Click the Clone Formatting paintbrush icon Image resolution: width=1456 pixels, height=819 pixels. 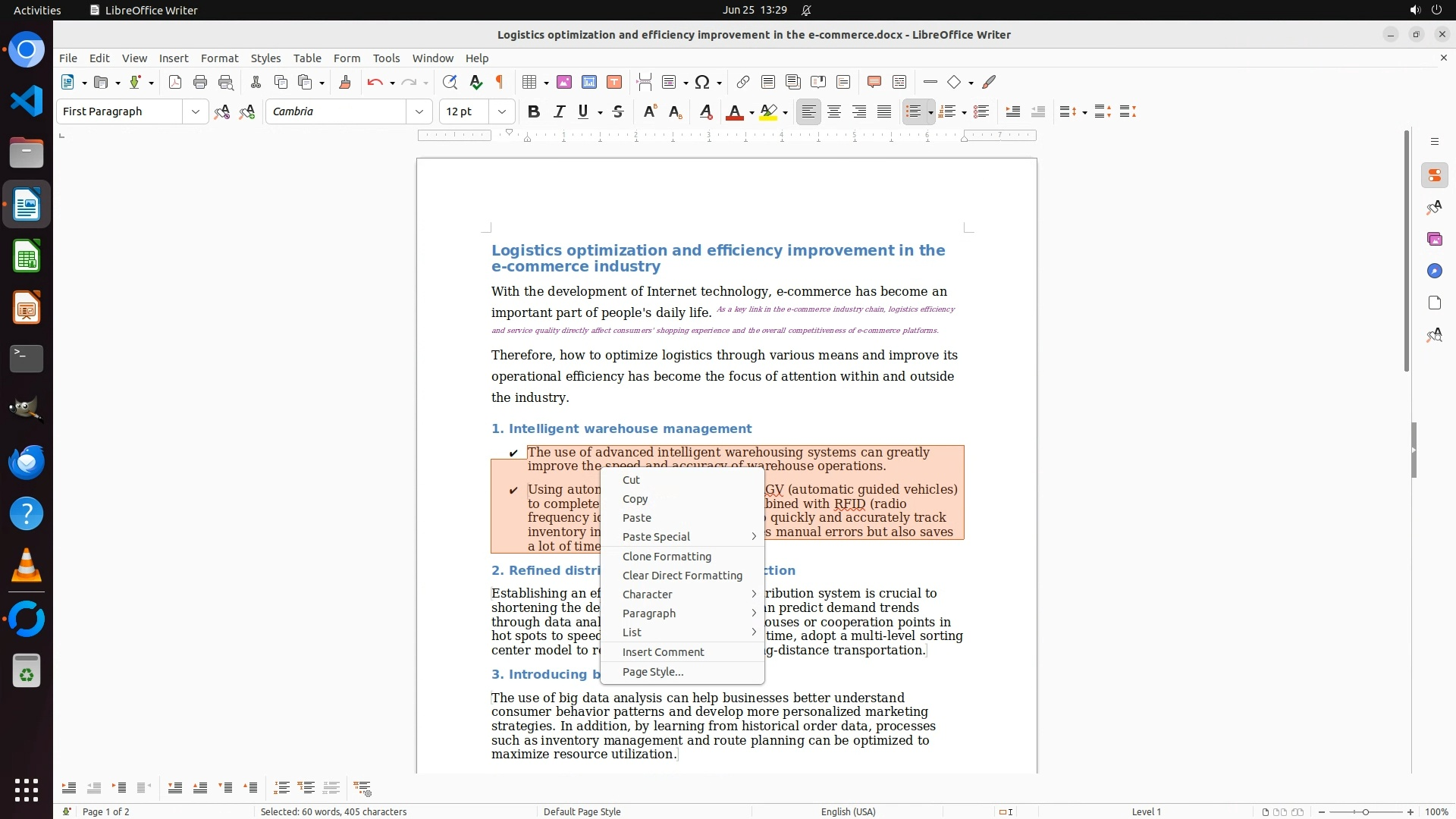(345, 83)
